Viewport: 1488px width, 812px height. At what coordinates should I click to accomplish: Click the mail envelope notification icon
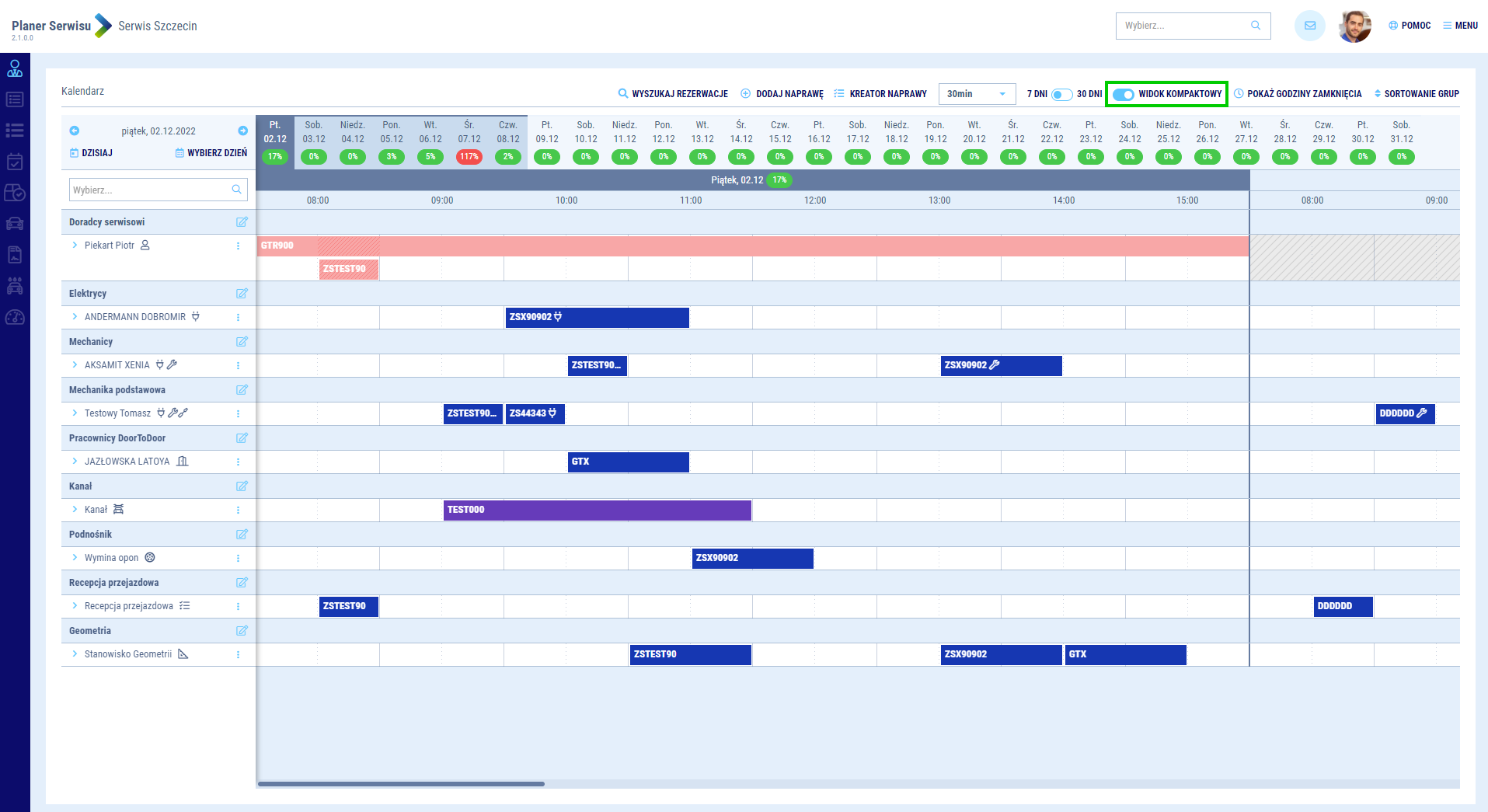tap(1309, 26)
